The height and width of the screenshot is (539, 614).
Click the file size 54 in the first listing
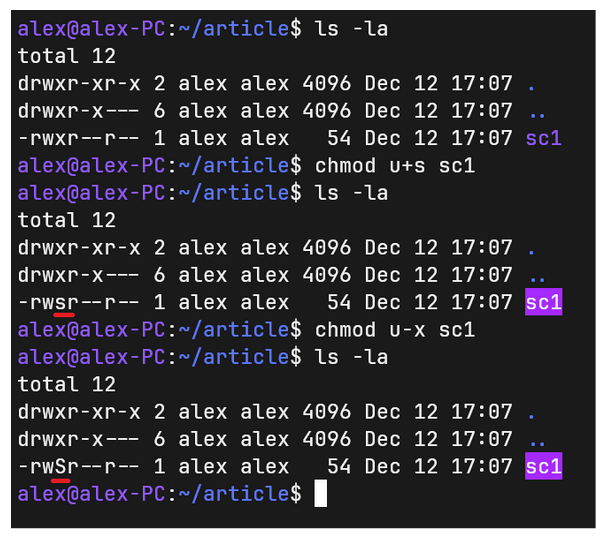tap(339, 138)
